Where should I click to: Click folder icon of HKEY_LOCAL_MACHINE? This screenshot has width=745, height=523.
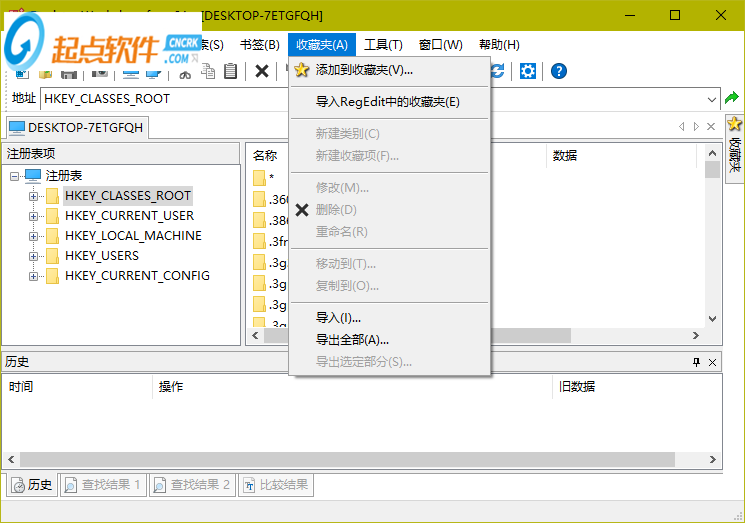tap(52, 236)
